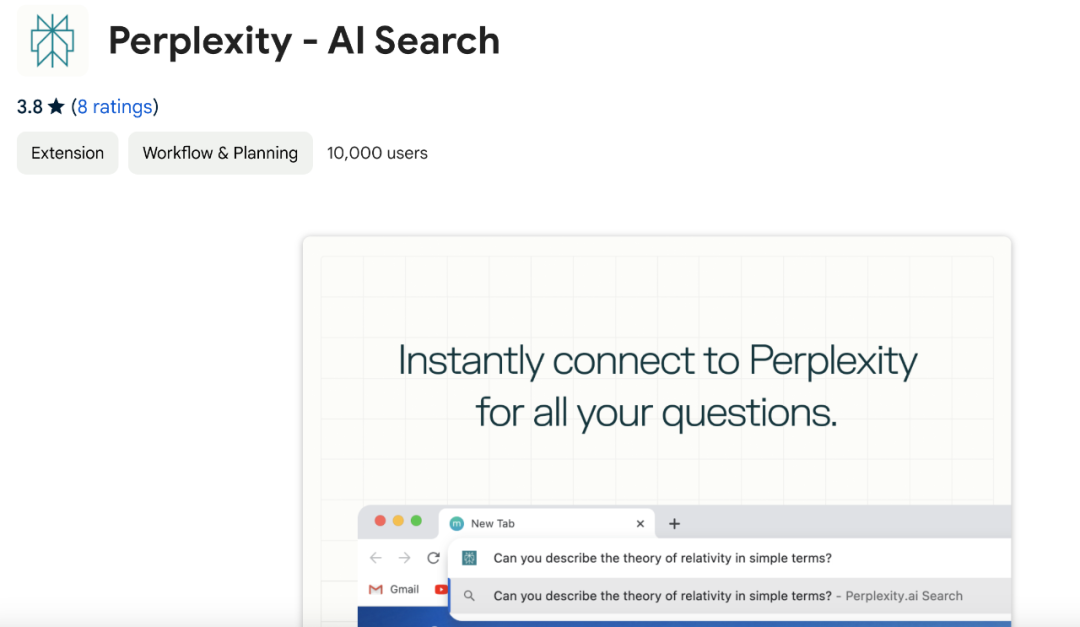
Task: Click the Perplexity extension logo icon
Action: coord(52,41)
